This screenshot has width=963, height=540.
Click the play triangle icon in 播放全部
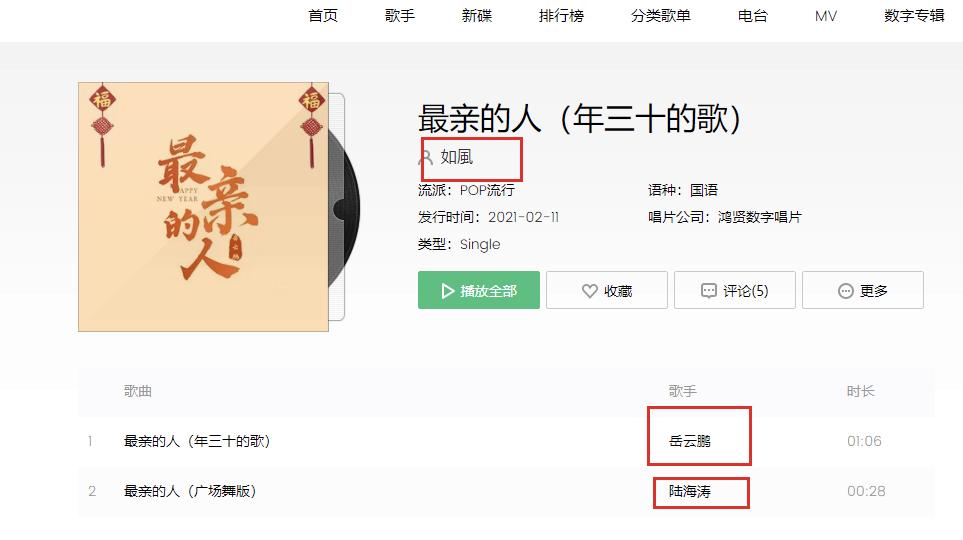(448, 291)
